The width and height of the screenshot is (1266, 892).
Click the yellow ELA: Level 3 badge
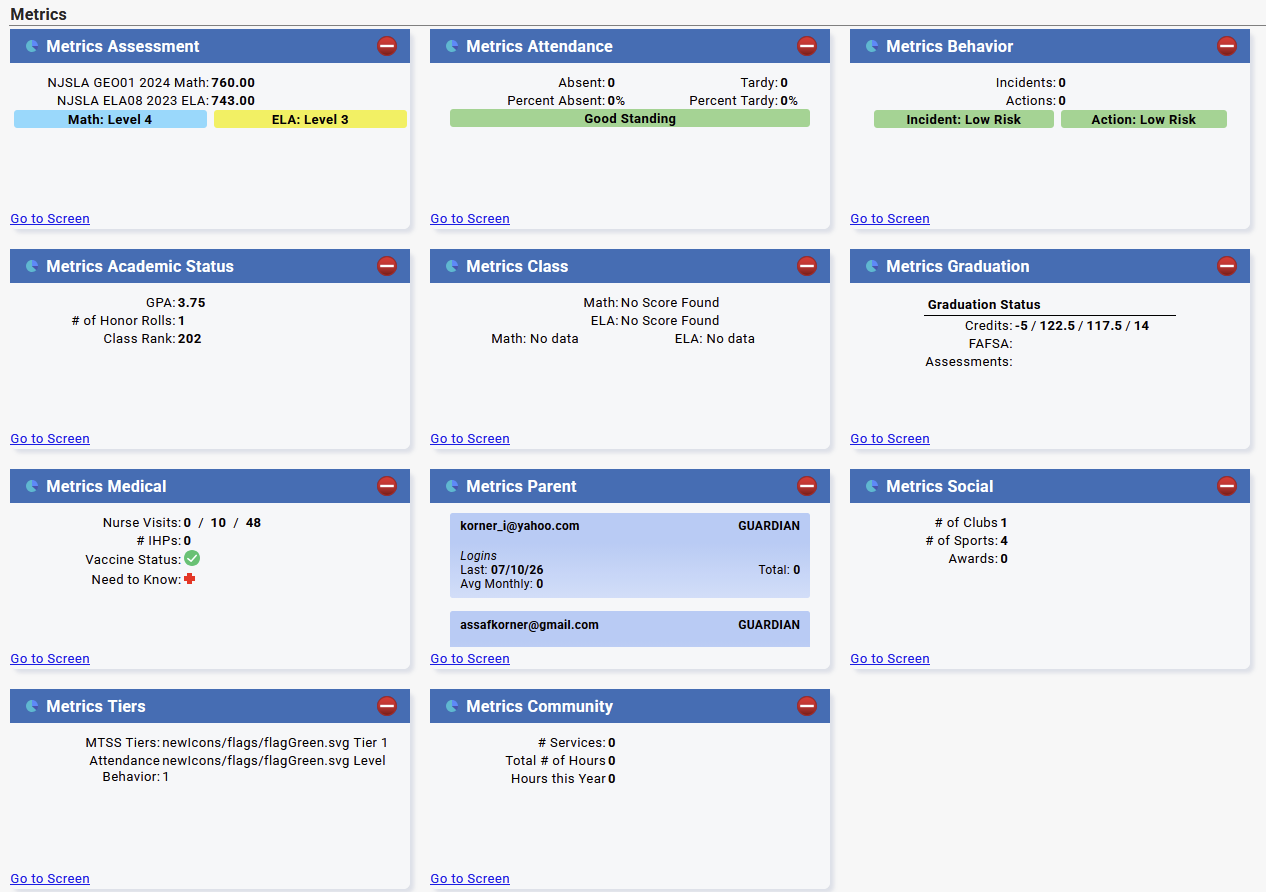pyautogui.click(x=310, y=119)
